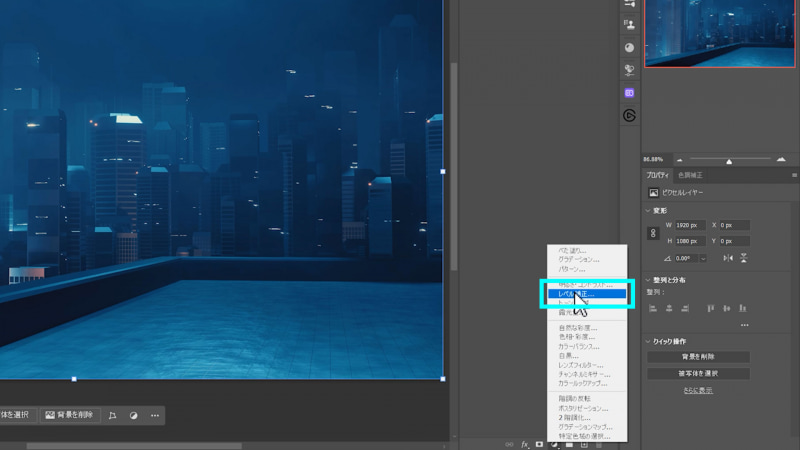Open the fx layer style button
800x450 pixels.
tap(524, 445)
